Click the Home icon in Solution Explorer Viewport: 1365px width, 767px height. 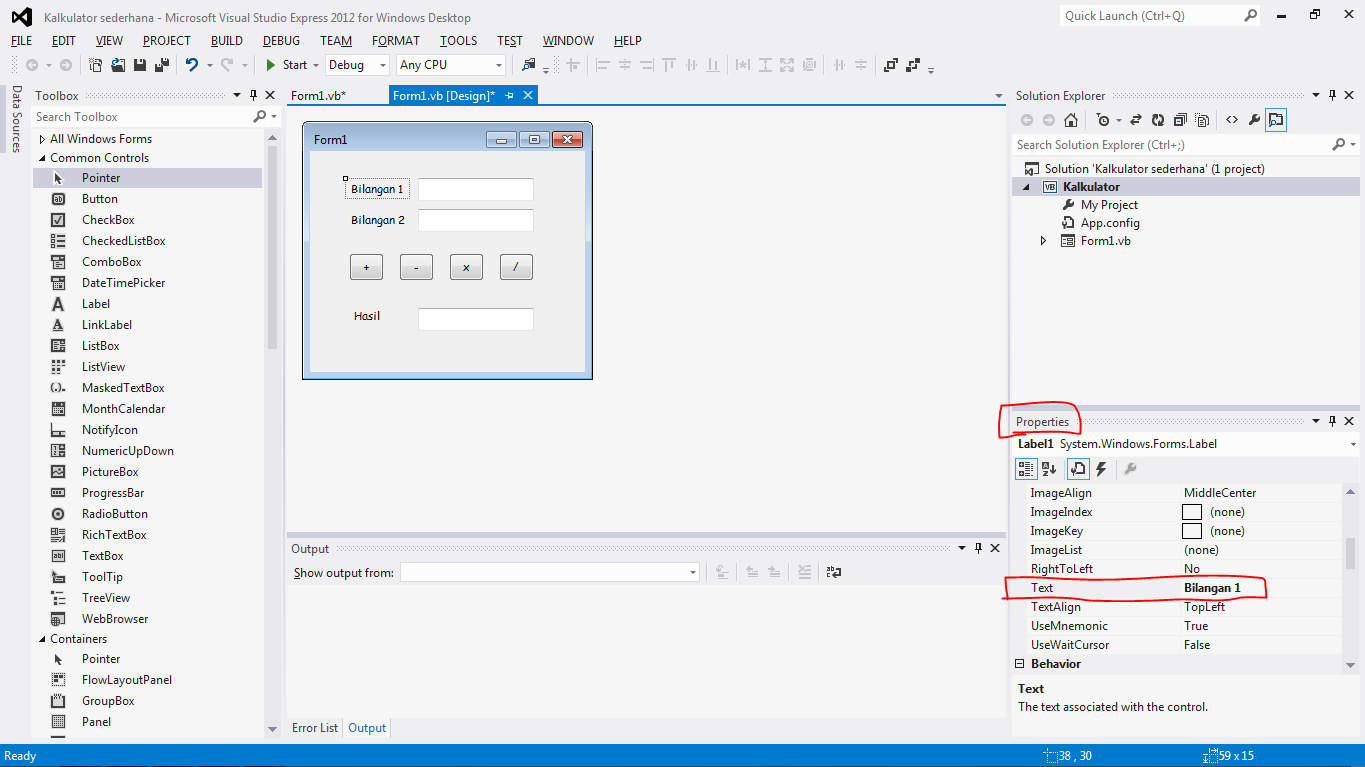[x=1070, y=119]
